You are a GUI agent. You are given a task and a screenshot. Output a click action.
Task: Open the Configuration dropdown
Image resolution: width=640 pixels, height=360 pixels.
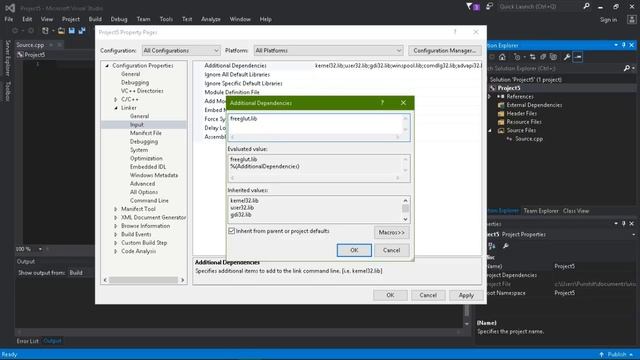coord(181,51)
